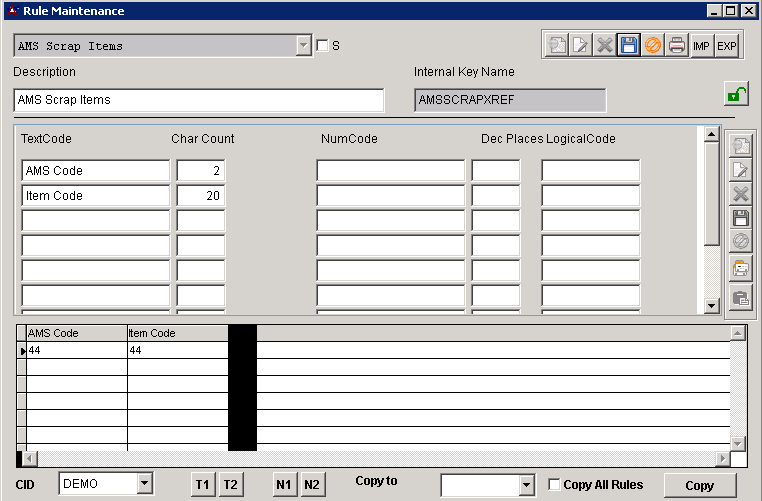Click down arrow of field list scrollbar

tap(712, 306)
